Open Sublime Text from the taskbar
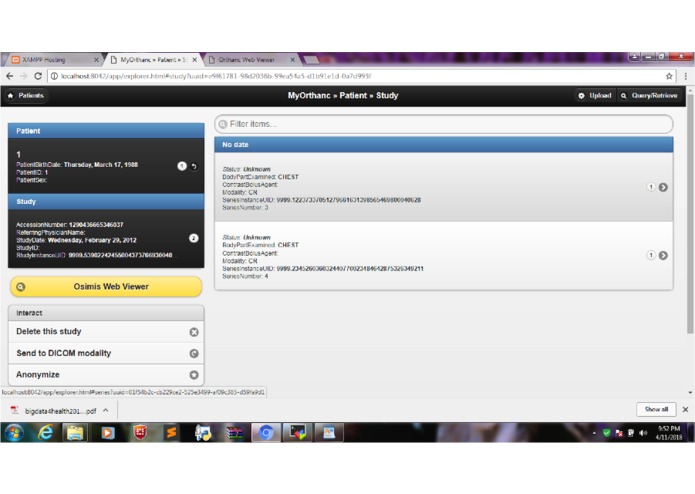This screenshot has width=695, height=494. [x=171, y=432]
